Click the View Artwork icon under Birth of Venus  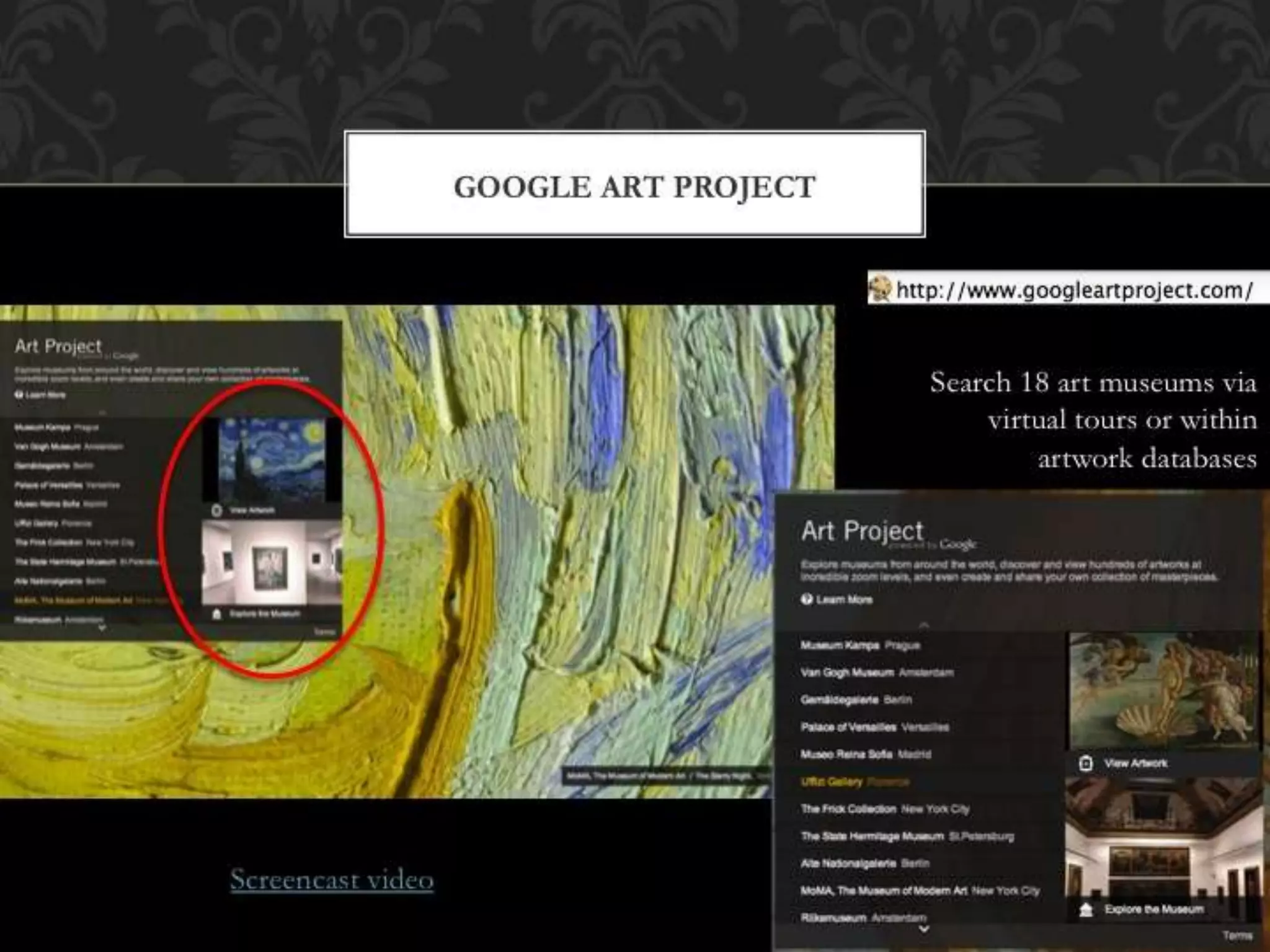pos(1085,763)
